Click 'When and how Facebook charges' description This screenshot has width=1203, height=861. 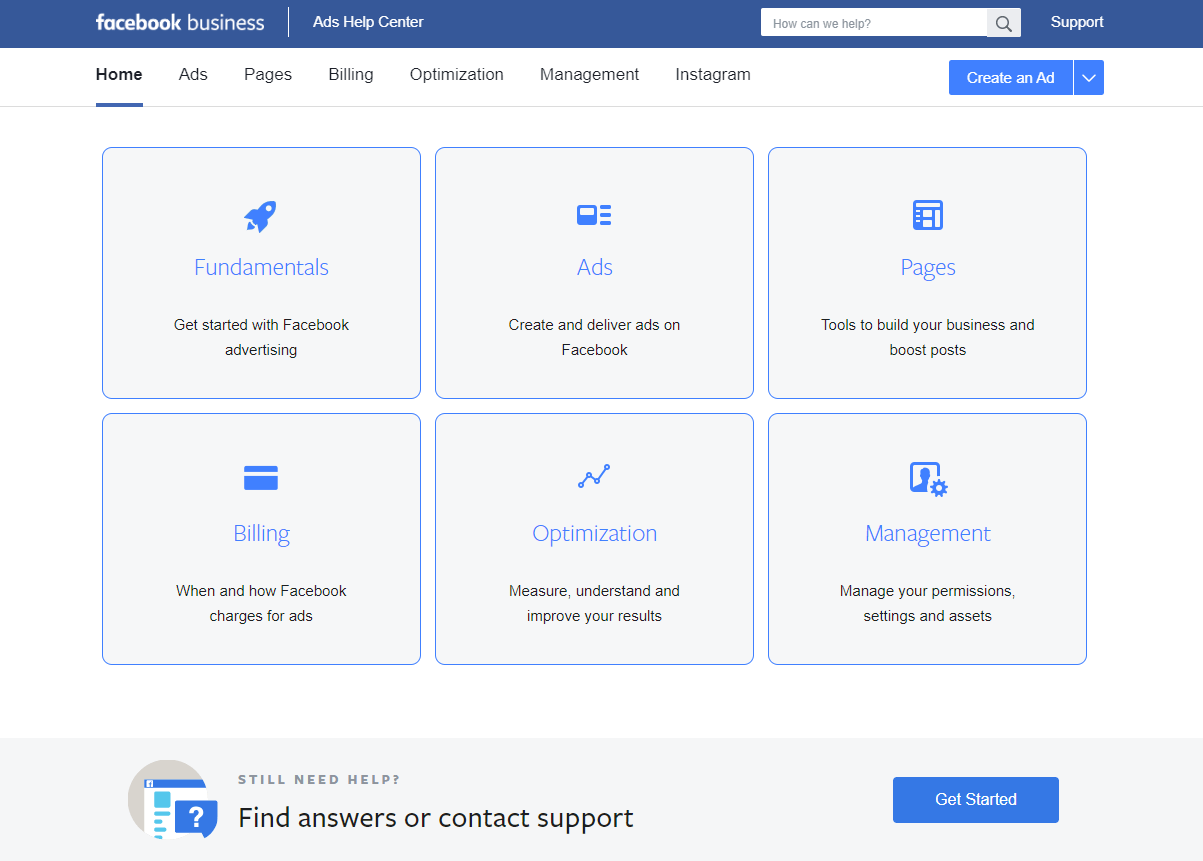click(261, 603)
